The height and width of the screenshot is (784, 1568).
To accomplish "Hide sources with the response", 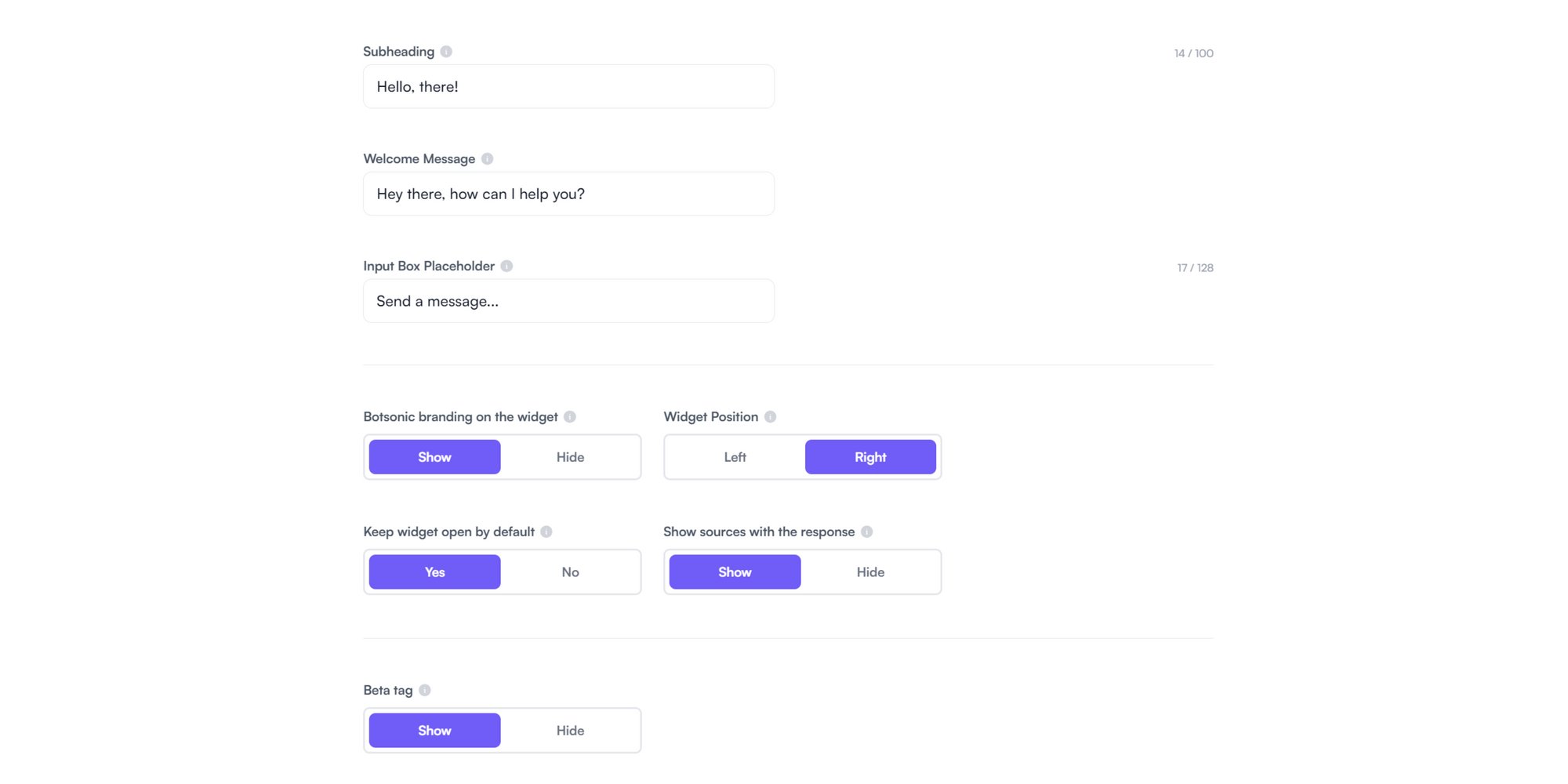I will (870, 572).
